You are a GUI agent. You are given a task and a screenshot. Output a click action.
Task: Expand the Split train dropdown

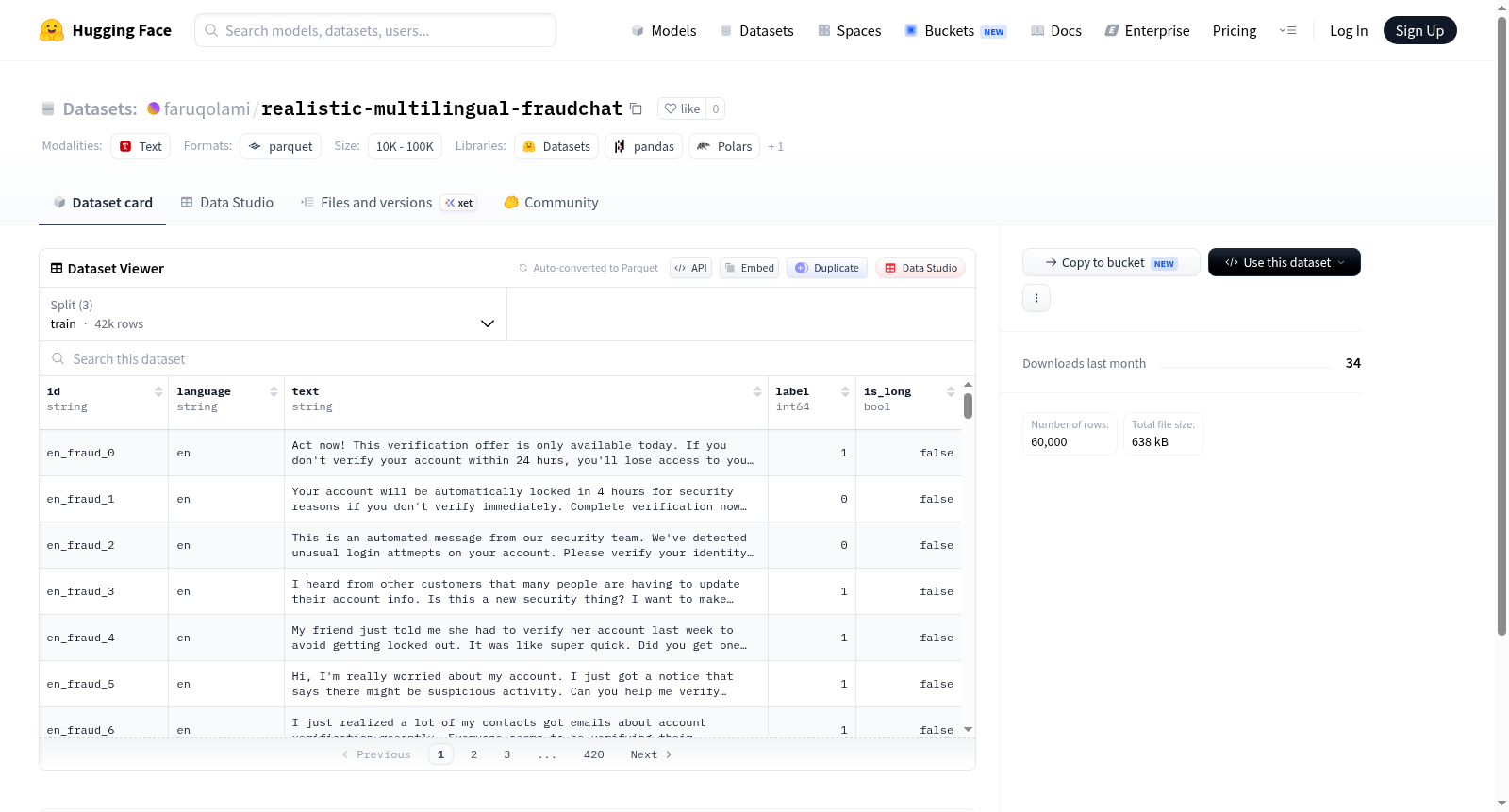[x=273, y=314]
